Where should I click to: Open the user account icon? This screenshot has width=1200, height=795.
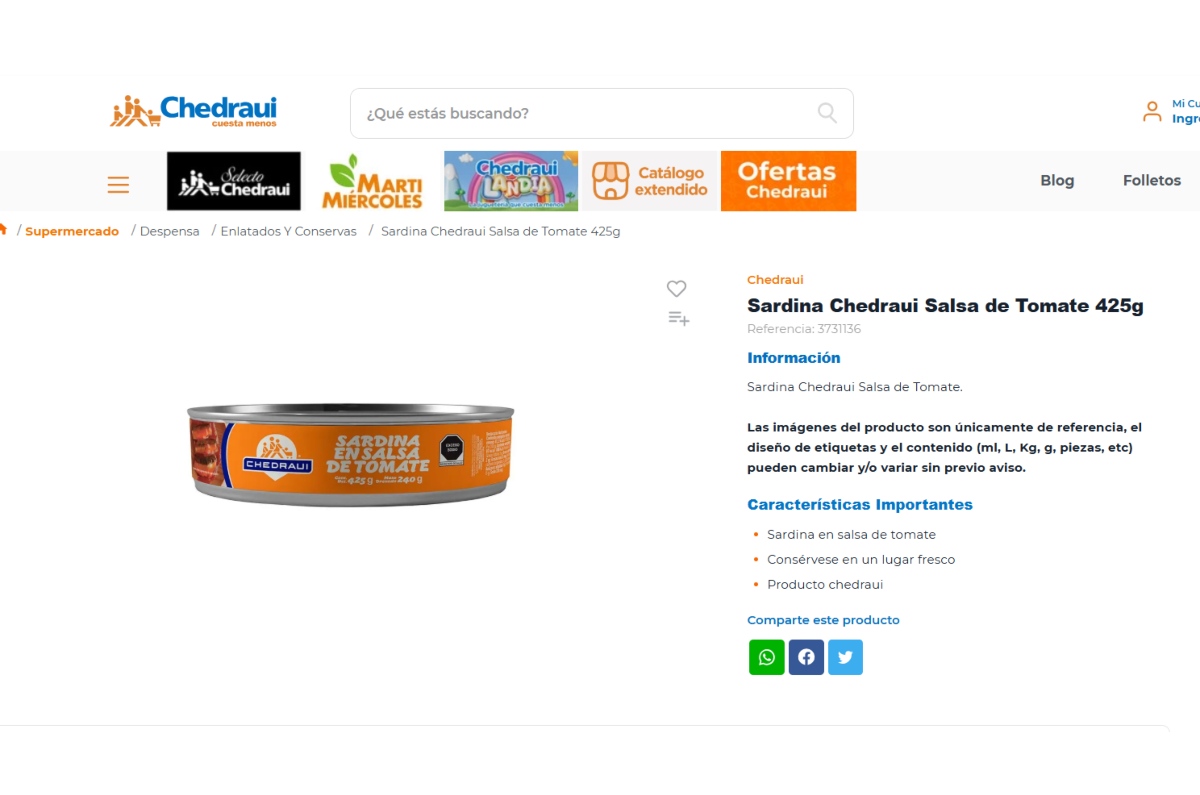tap(1152, 111)
